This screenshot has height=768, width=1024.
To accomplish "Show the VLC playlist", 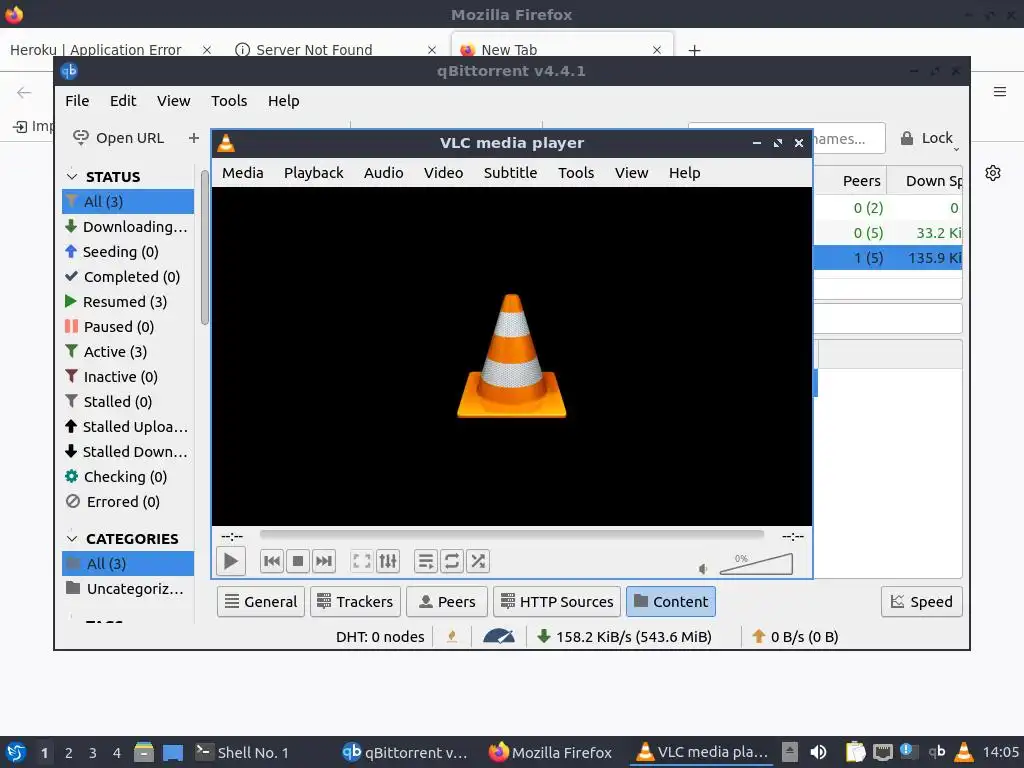I will coord(426,561).
